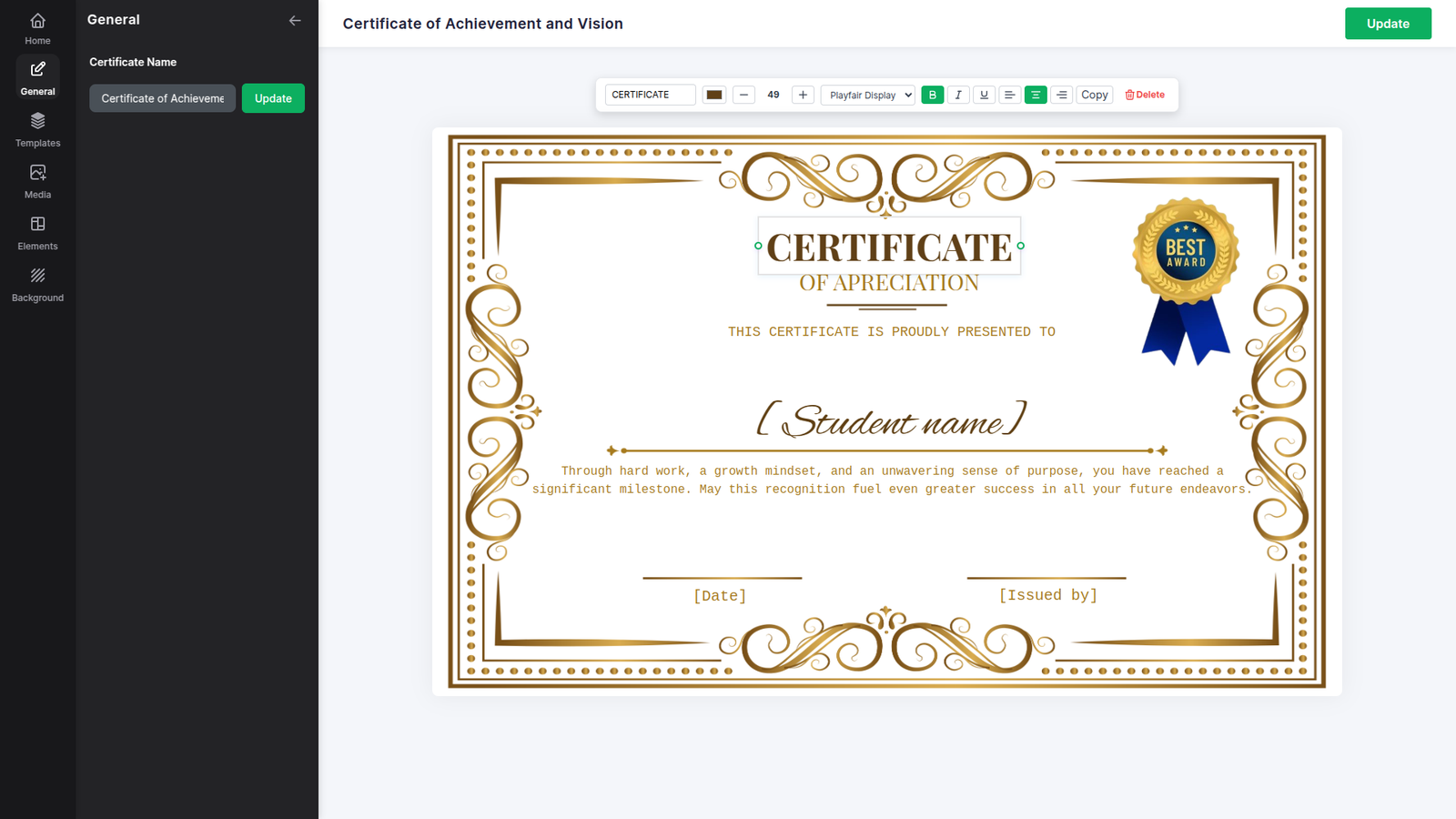
Task: Open the Background panel
Action: [37, 284]
